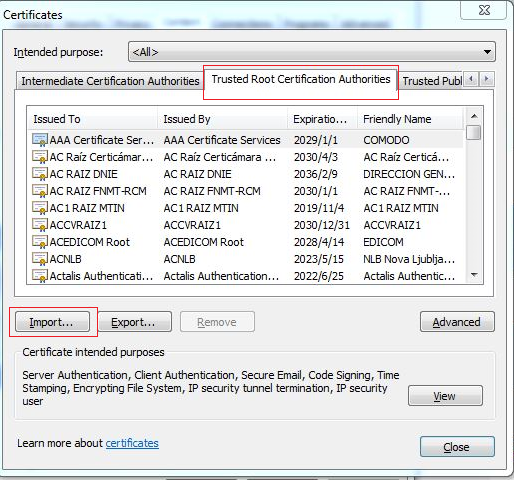Select the ACNLB Issued To entry
The height and width of the screenshot is (480, 514).
tap(65, 259)
